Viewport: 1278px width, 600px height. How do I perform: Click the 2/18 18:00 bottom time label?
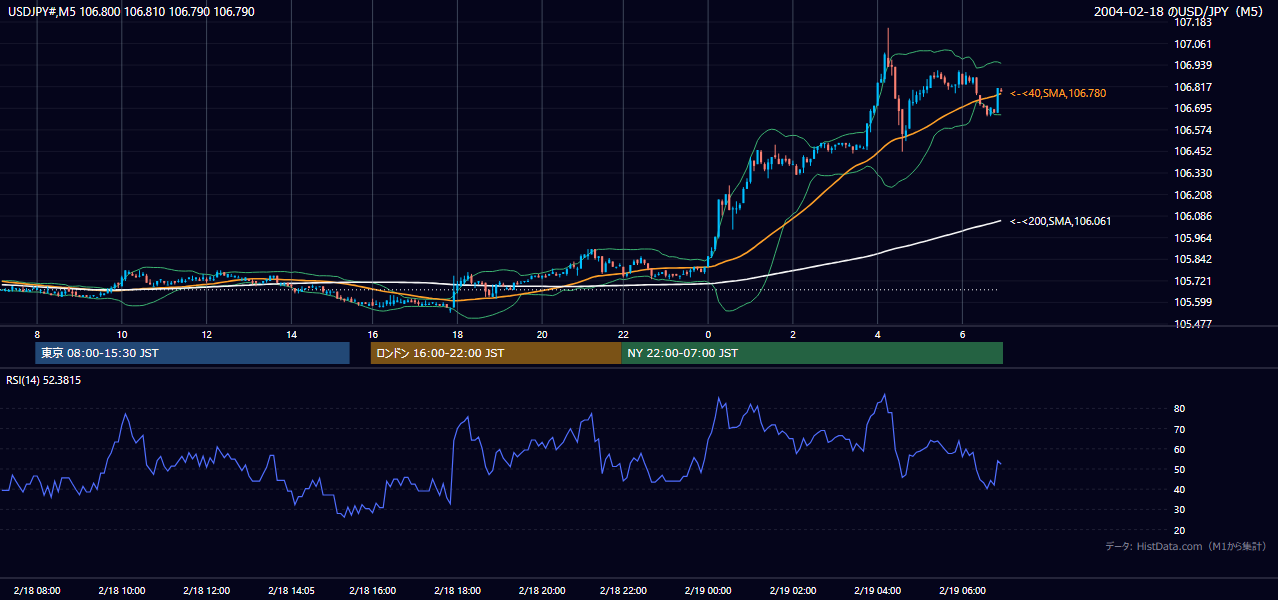(x=457, y=590)
